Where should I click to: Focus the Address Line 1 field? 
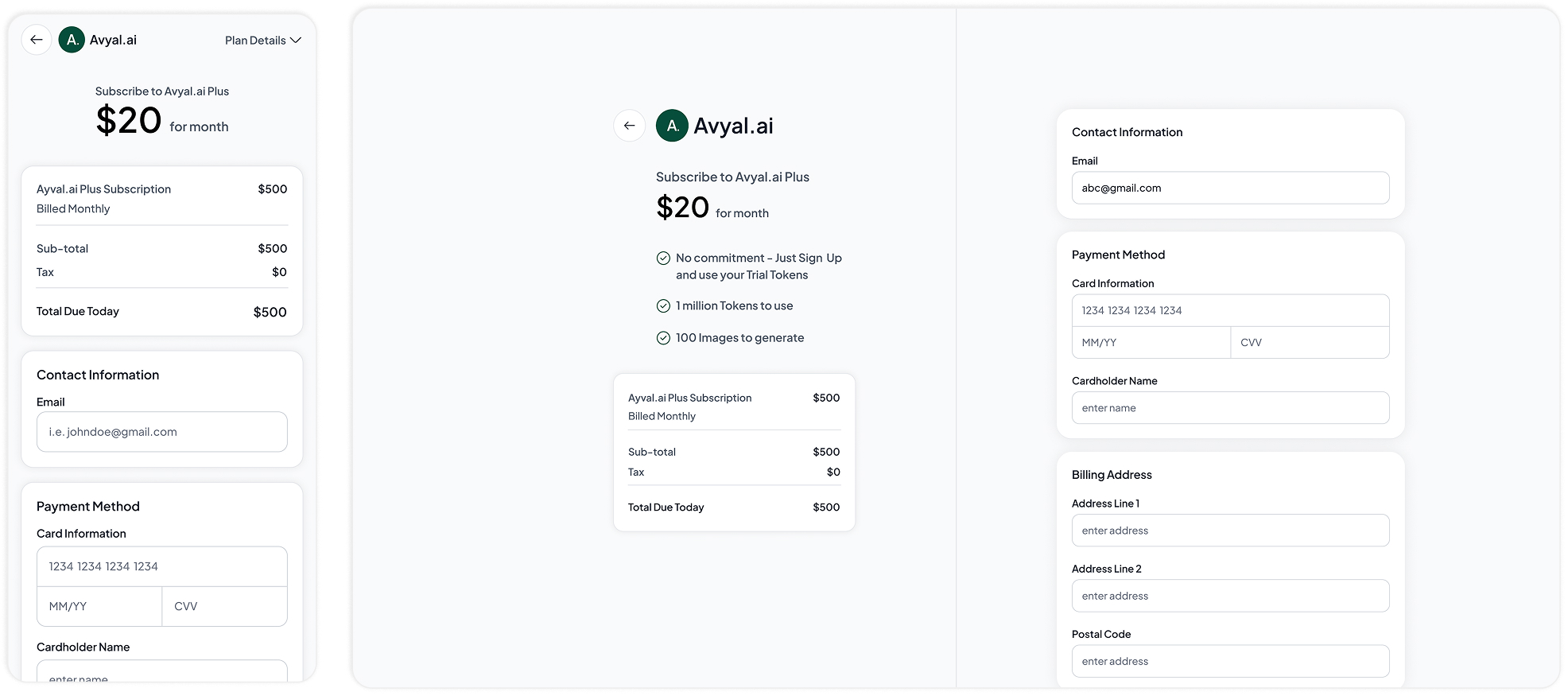click(1231, 530)
